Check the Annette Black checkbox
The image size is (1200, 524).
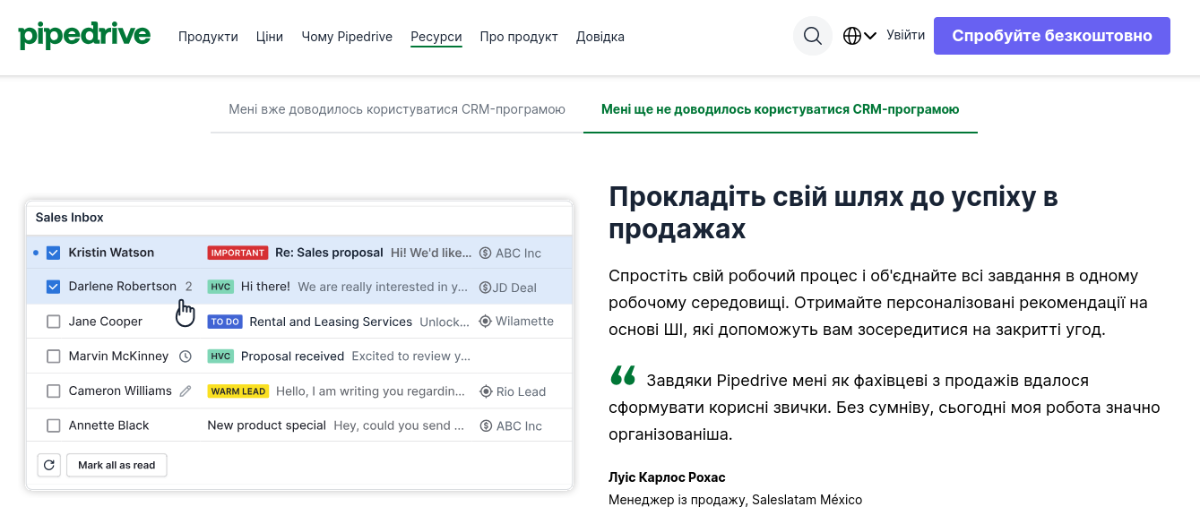[x=54, y=426]
